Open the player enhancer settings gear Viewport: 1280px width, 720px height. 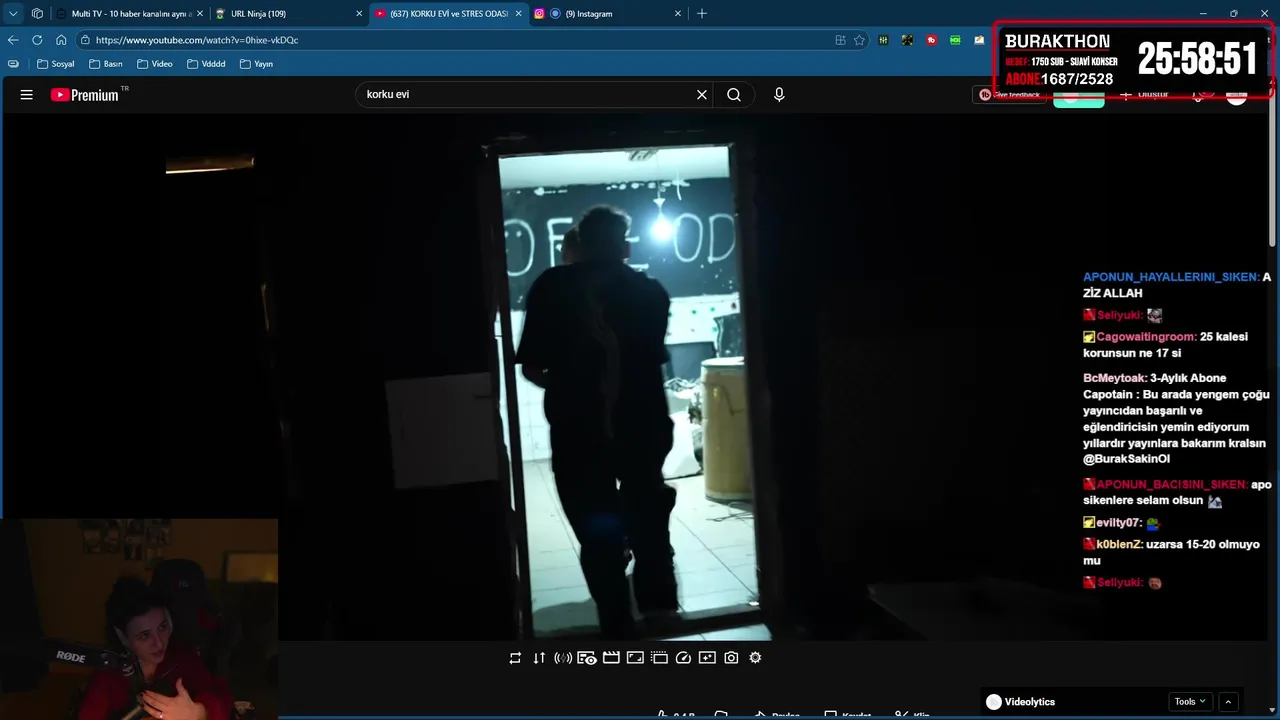tap(755, 658)
